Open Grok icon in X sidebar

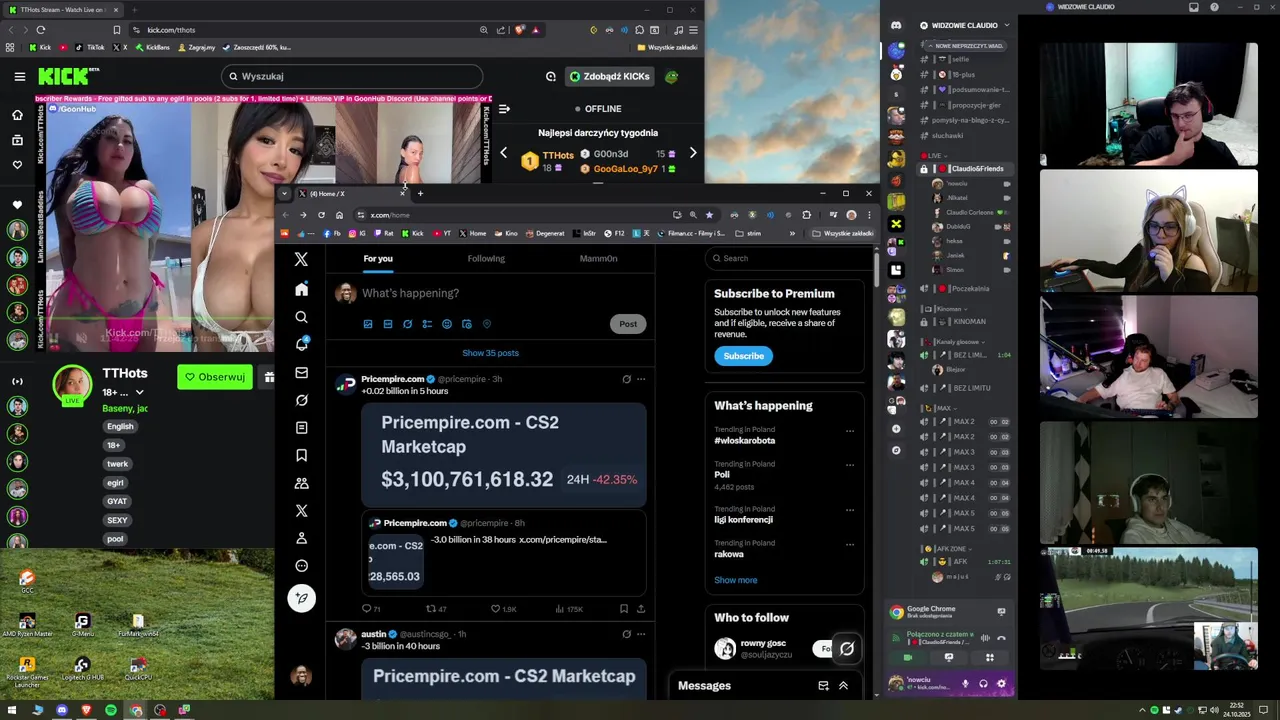301,400
